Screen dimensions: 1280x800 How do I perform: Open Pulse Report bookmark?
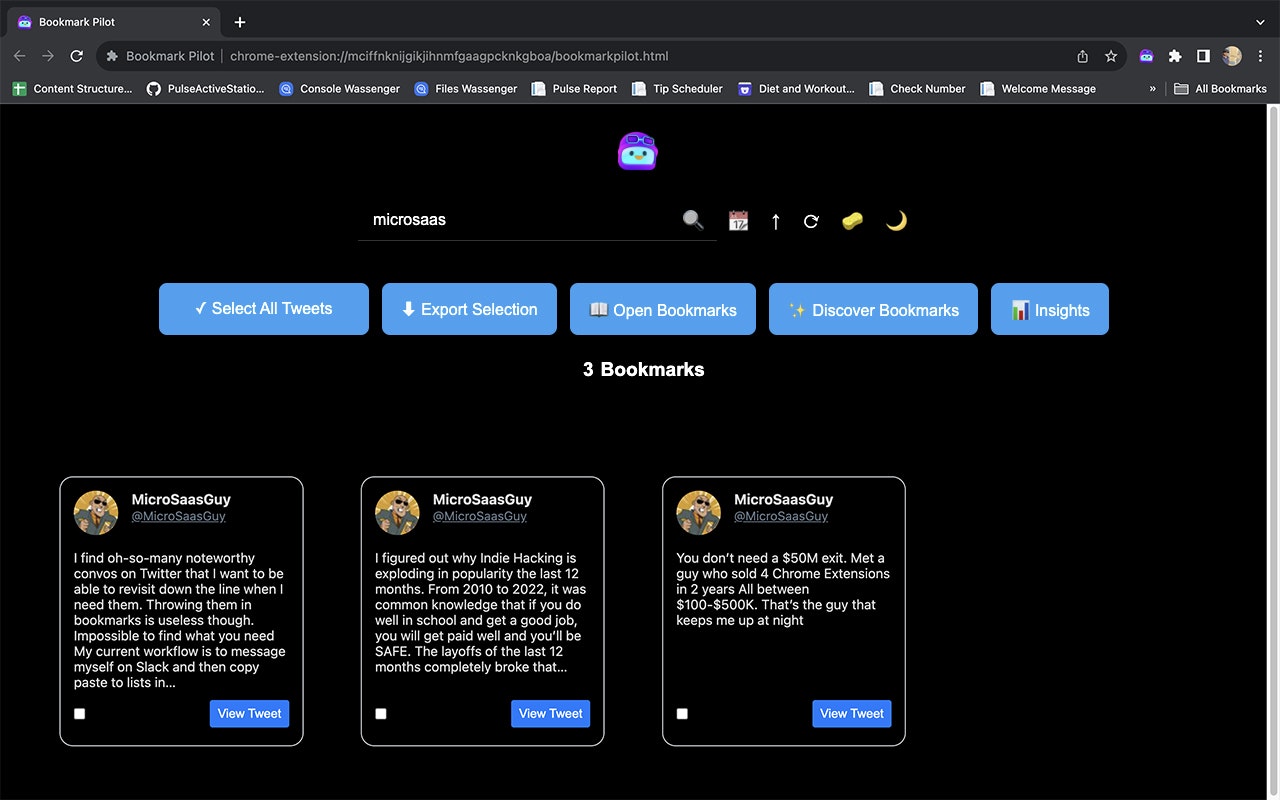click(x=573, y=88)
